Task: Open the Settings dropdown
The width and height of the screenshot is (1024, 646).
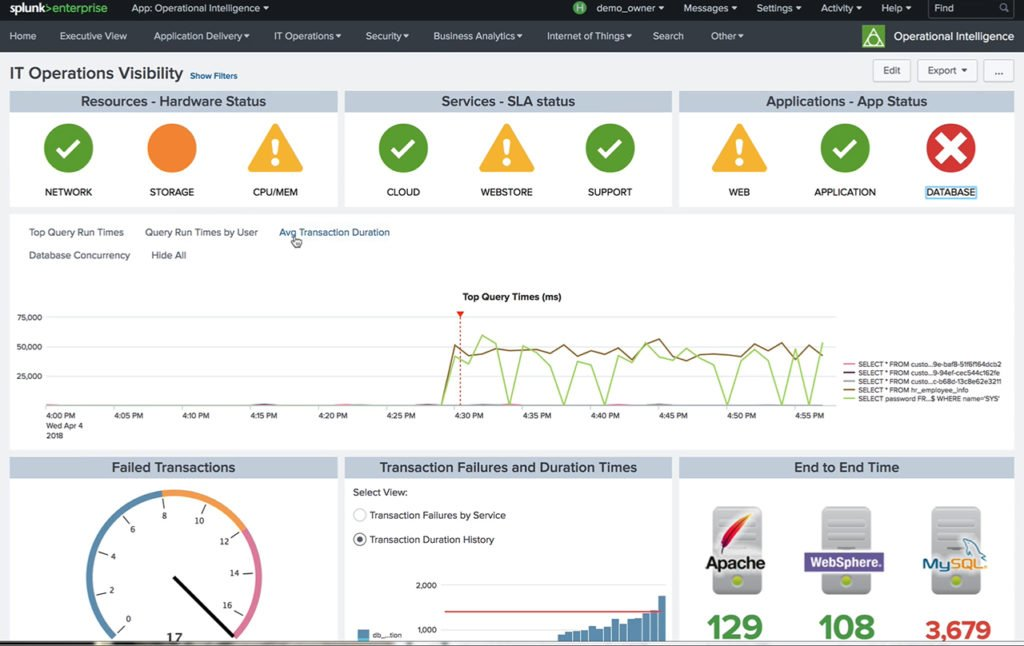Action: click(x=778, y=8)
